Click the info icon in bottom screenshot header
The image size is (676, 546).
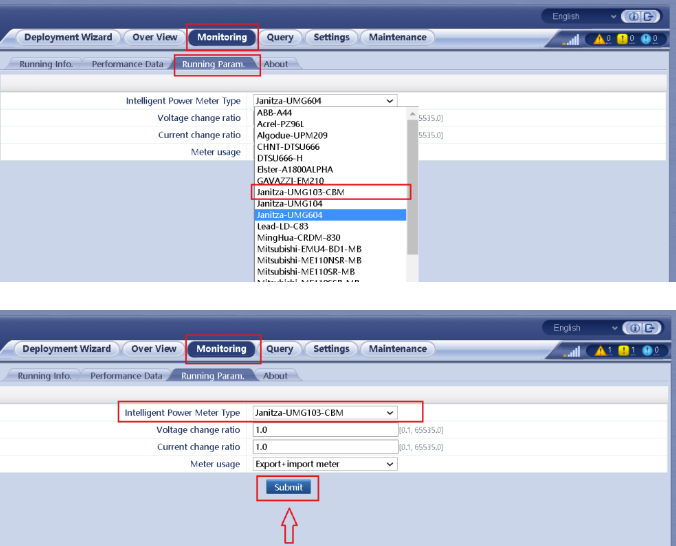click(x=635, y=328)
